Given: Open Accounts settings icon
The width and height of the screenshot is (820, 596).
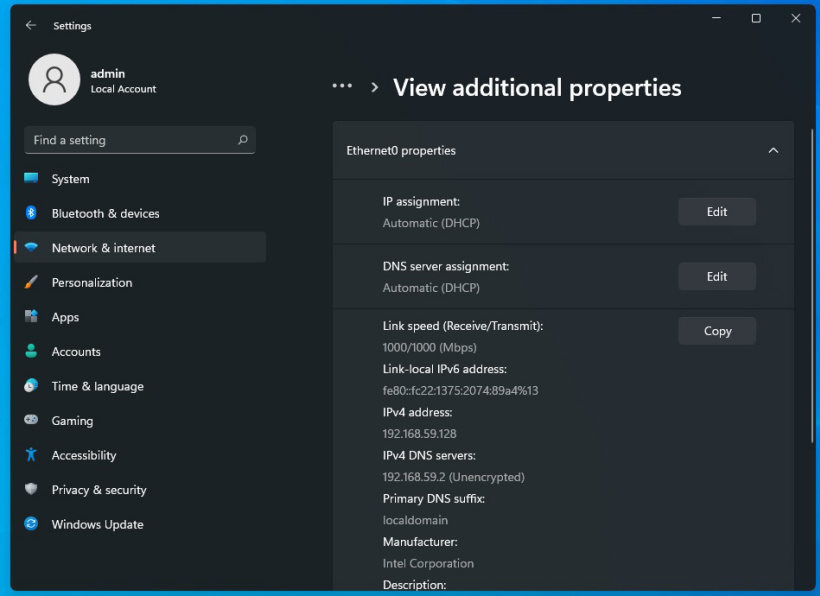Looking at the screenshot, I should pos(33,351).
